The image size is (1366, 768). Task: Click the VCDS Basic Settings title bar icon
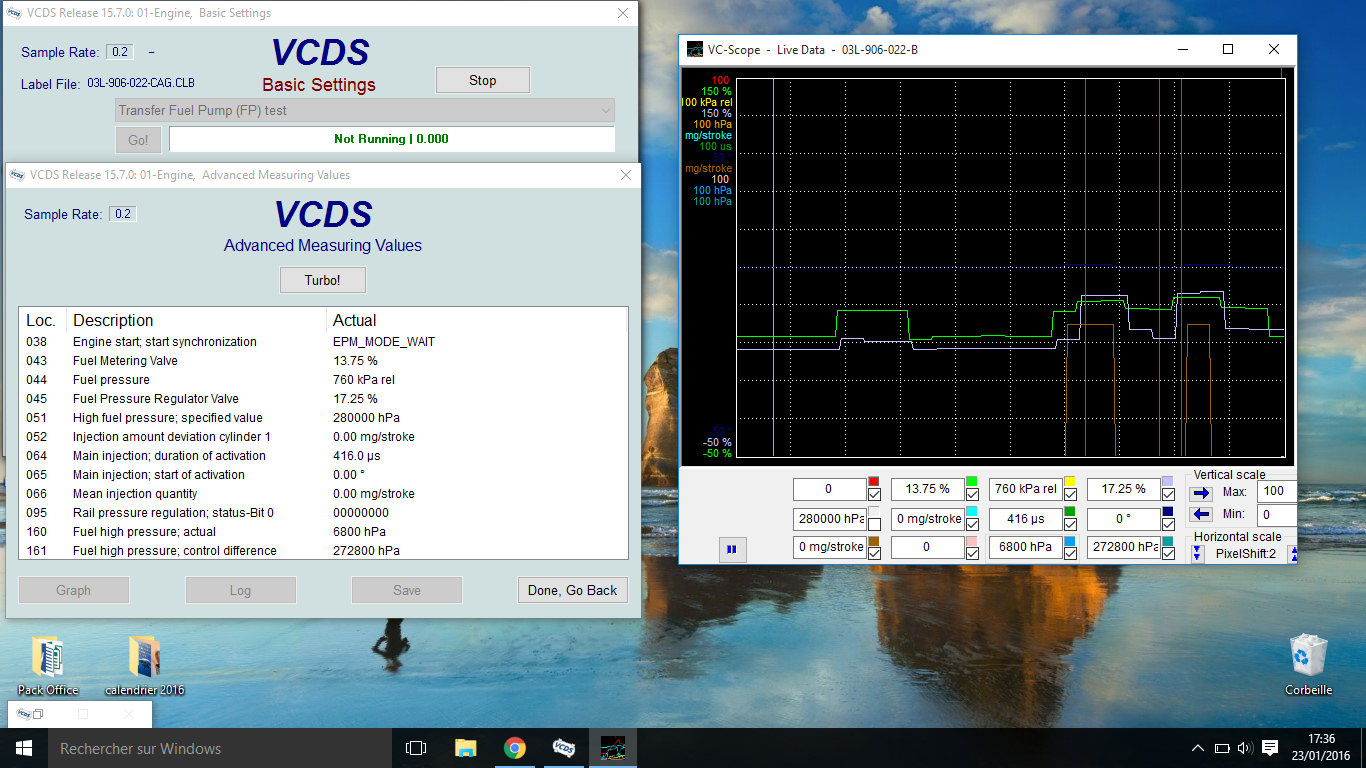click(x=13, y=13)
